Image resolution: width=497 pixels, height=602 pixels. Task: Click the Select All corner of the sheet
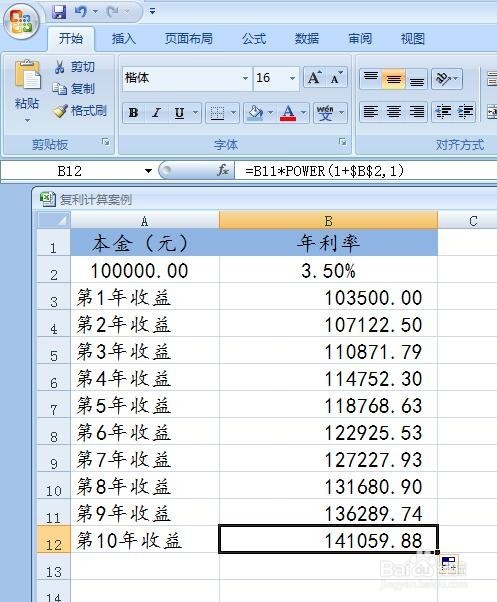(x=53, y=220)
